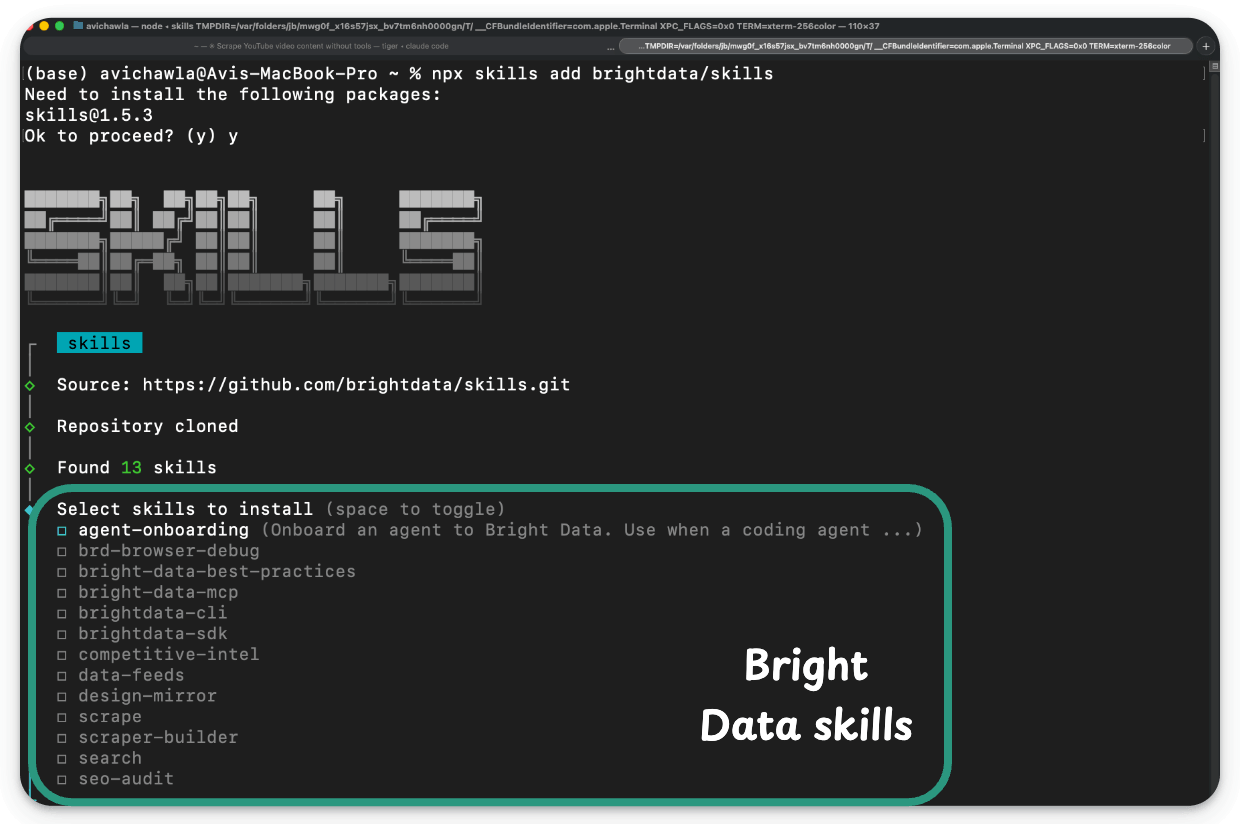This screenshot has height=824, width=1240.
Task: Click the agent-onboarding description text
Action: point(592,530)
